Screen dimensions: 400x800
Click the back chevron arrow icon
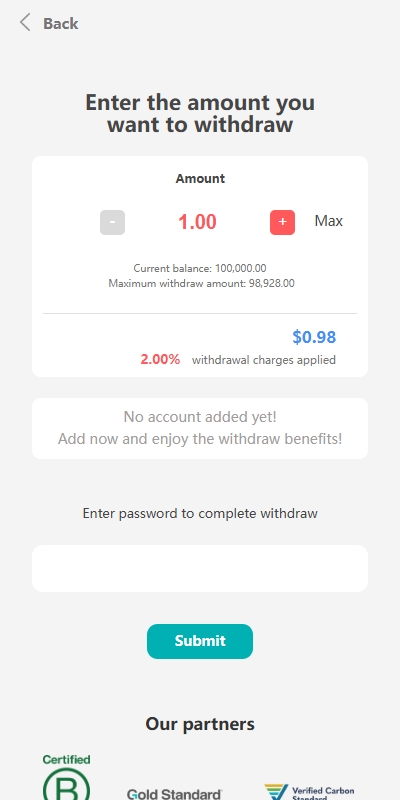(24, 23)
